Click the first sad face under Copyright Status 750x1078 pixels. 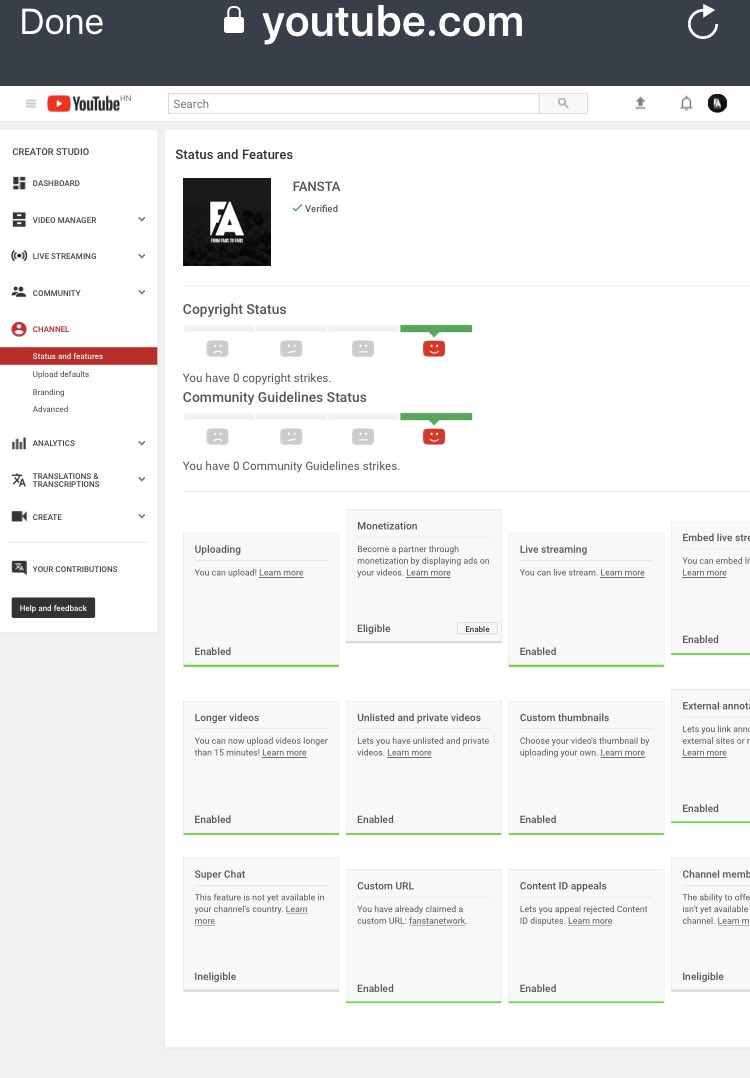pyautogui.click(x=217, y=349)
